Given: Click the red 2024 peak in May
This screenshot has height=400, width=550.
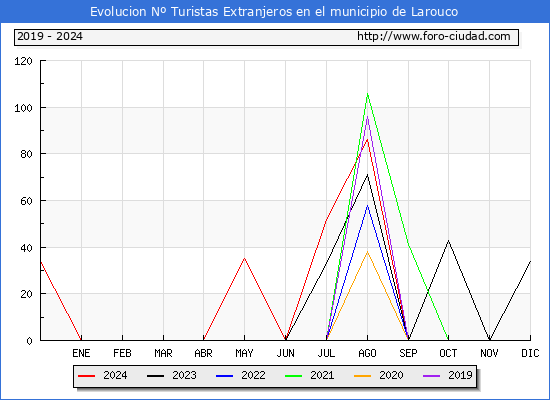Looking at the screenshot, I should pos(244,258).
